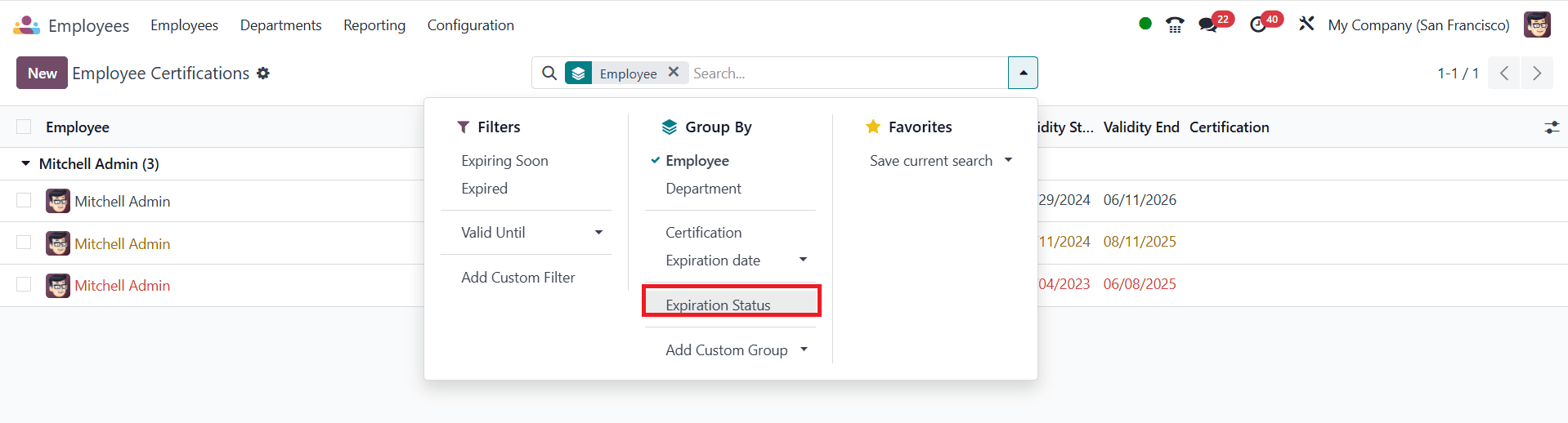The width and height of the screenshot is (1568, 423).
Task: Click the group-by layers icon in search facet
Action: click(x=578, y=73)
